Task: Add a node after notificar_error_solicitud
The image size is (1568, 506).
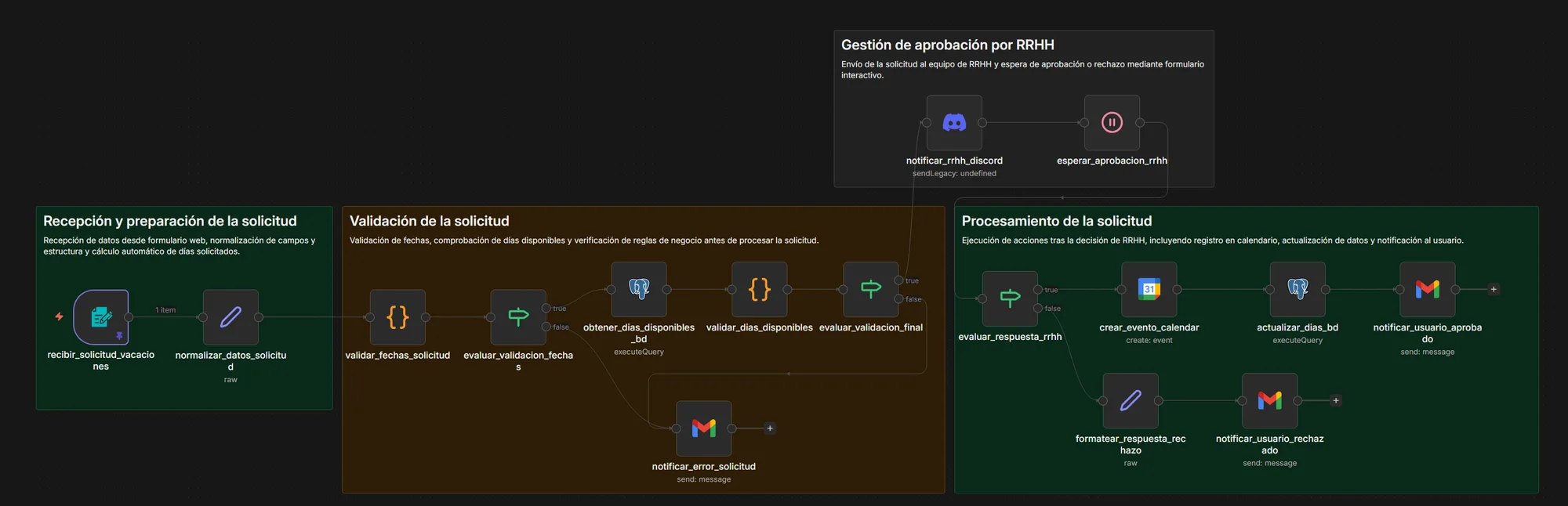Action: click(770, 428)
